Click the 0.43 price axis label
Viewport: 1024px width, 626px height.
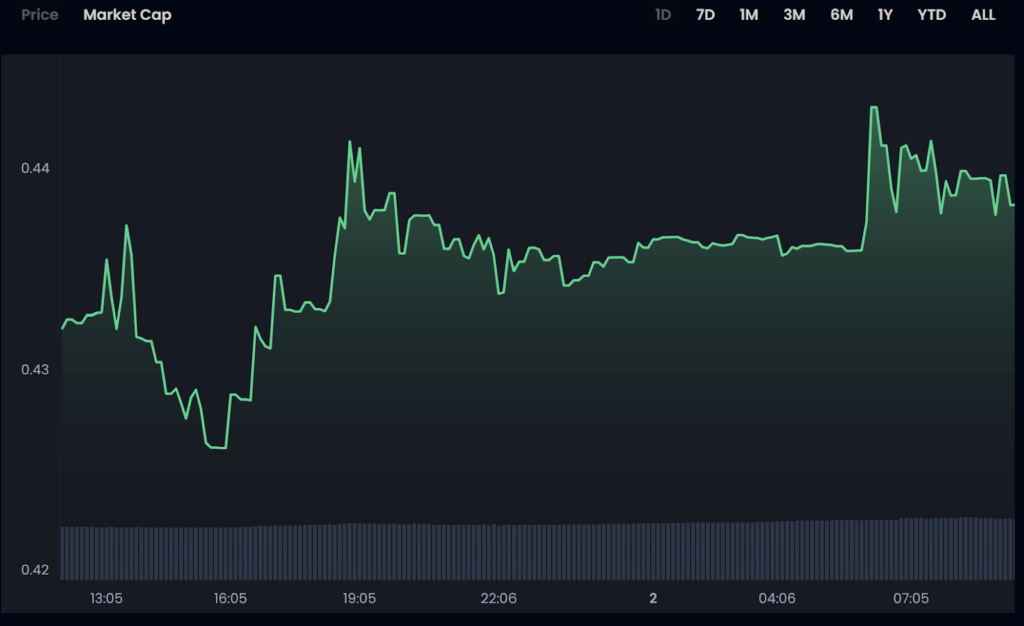coord(35,370)
